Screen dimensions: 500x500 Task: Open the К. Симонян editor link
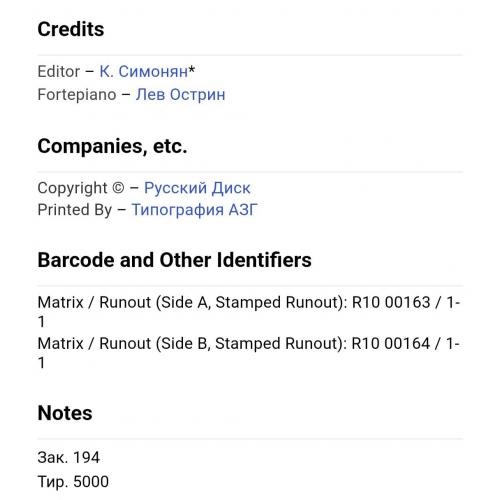coord(144,71)
